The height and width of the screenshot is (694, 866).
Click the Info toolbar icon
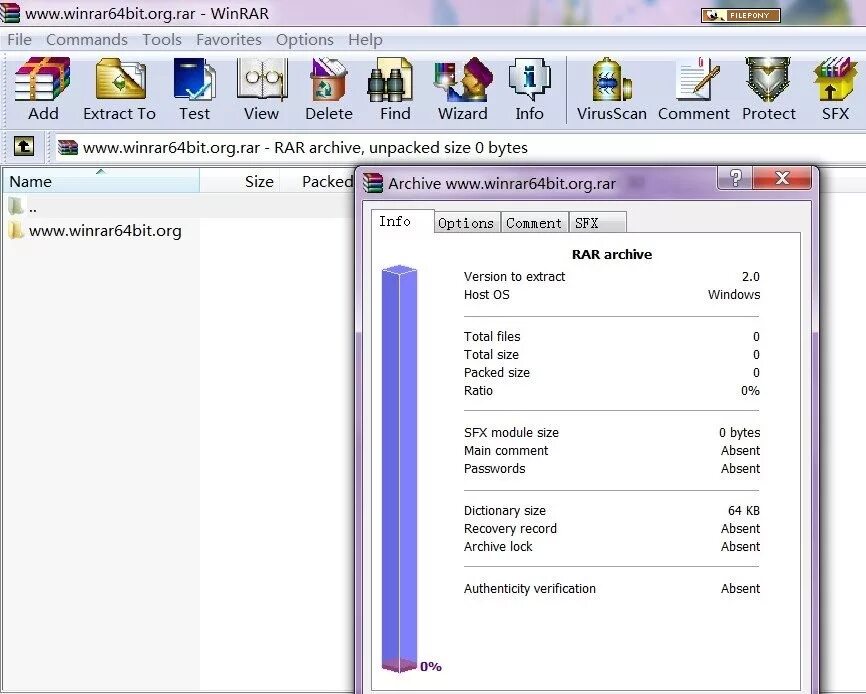[x=529, y=80]
